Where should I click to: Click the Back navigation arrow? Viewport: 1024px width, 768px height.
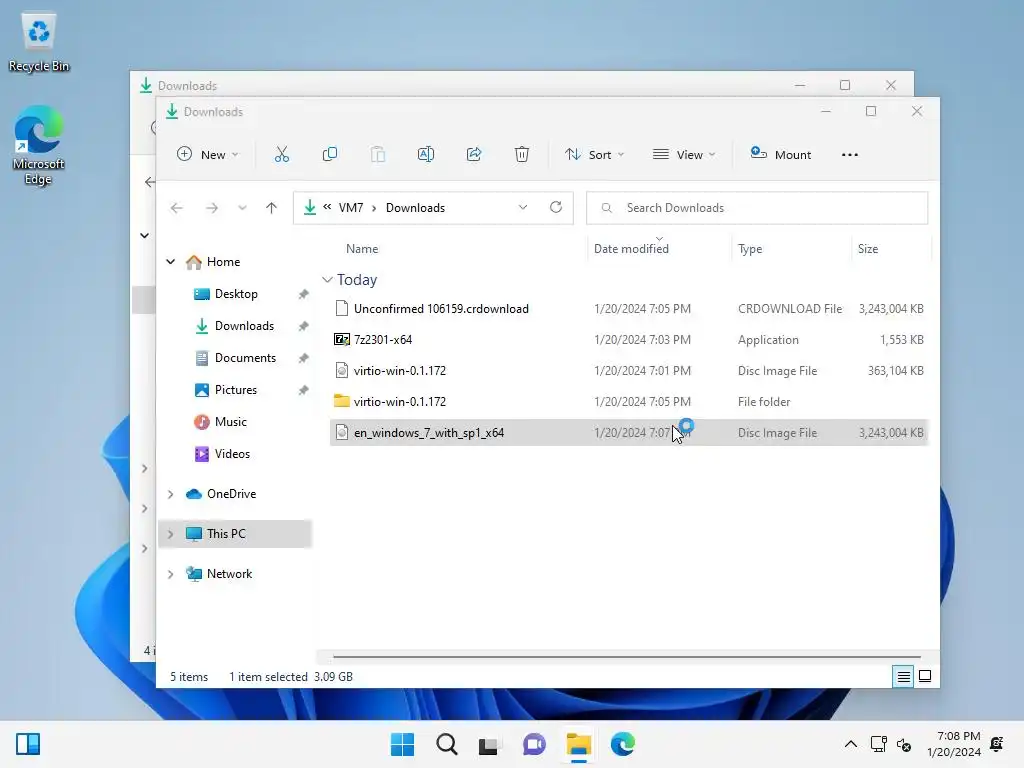point(176,208)
